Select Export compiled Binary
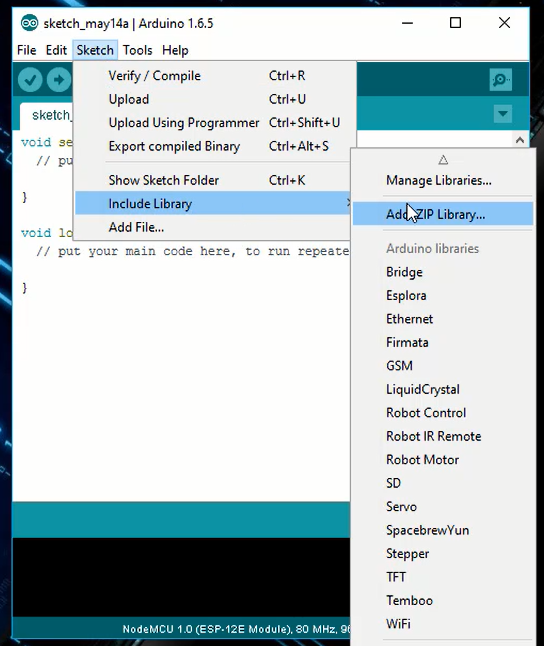Viewport: 544px width, 646px height. [215, 146]
